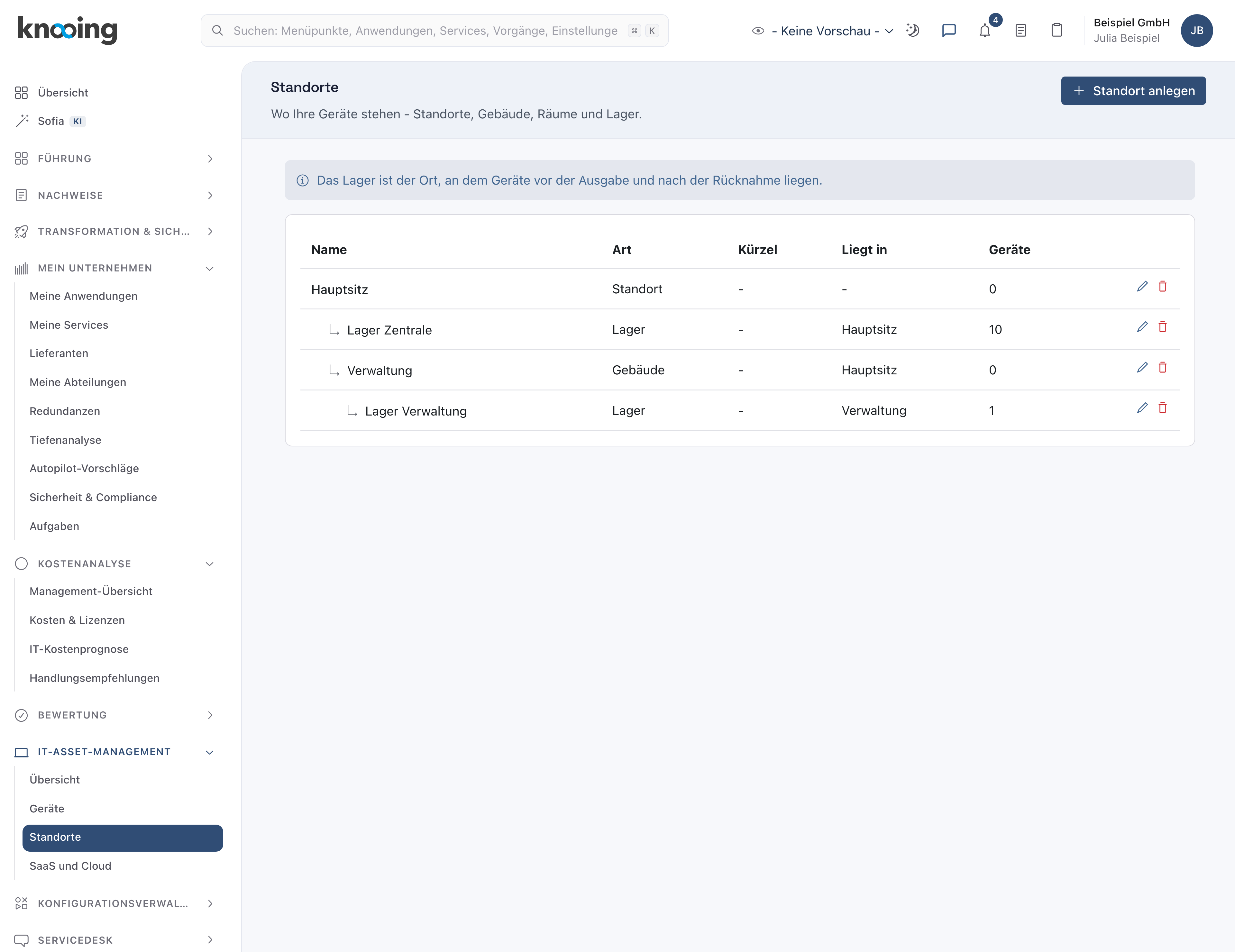The height and width of the screenshot is (952, 1235).
Task: Expand the KONFIGURATIONSVERWAL... section
Action: pyautogui.click(x=114, y=903)
